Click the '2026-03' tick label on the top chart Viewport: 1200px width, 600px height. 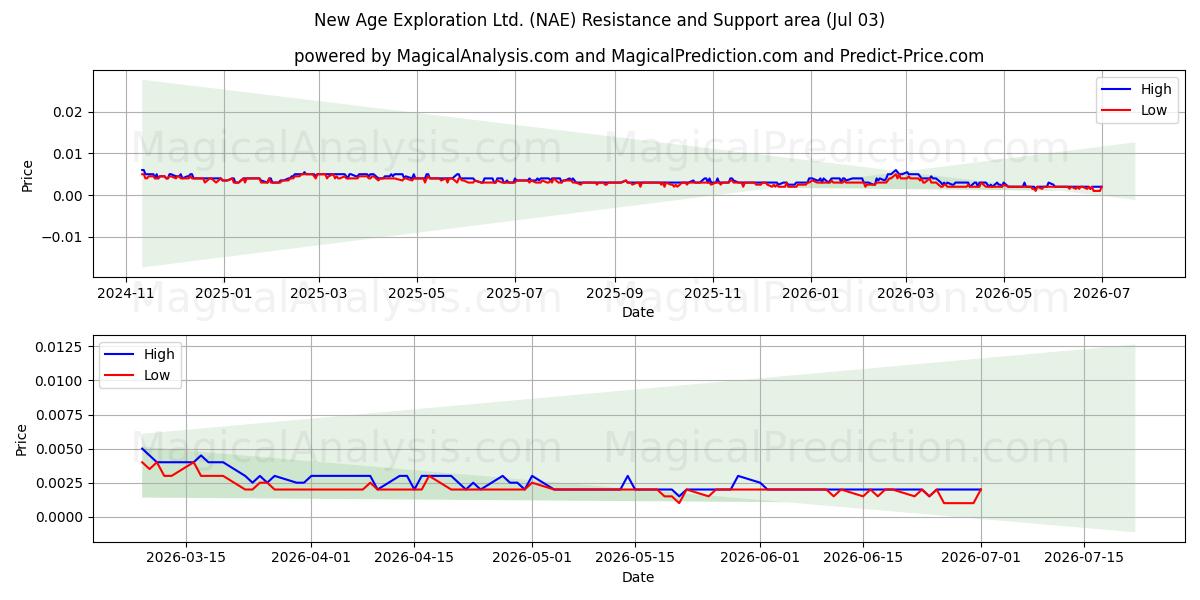(906, 293)
